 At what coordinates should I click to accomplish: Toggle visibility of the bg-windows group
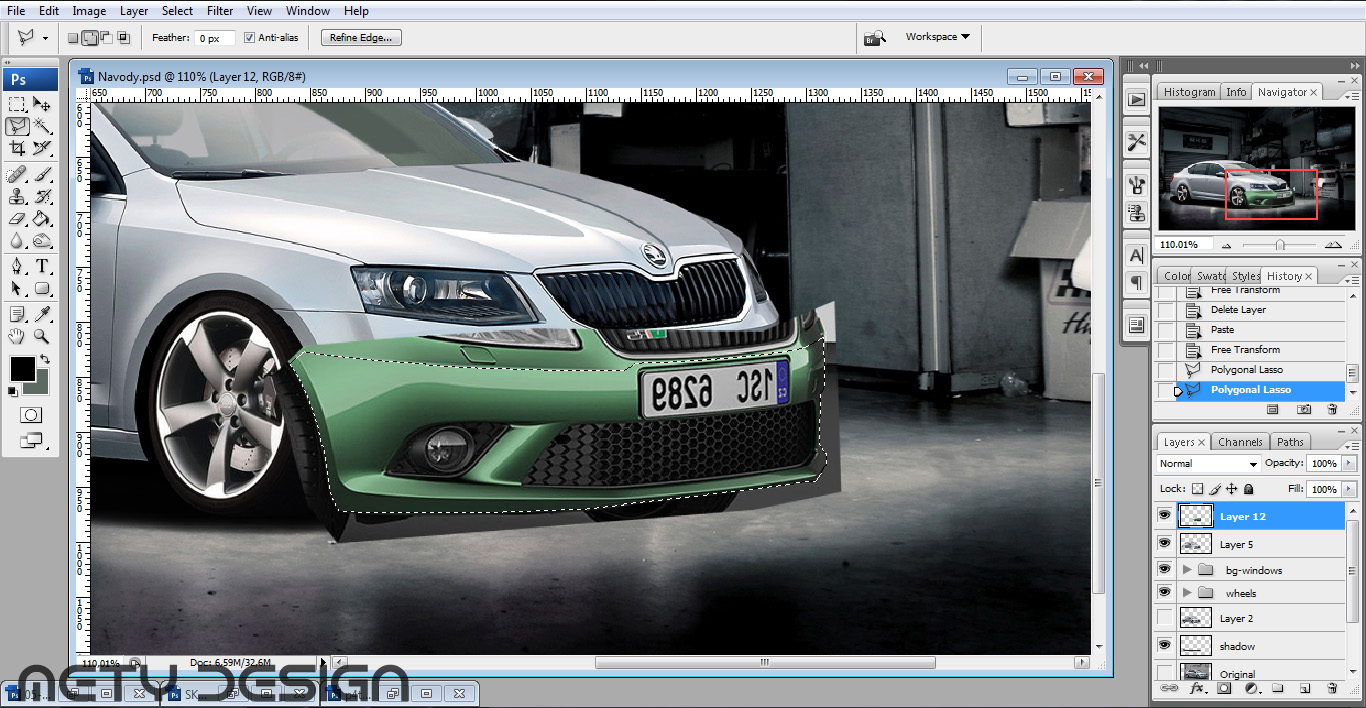1164,569
